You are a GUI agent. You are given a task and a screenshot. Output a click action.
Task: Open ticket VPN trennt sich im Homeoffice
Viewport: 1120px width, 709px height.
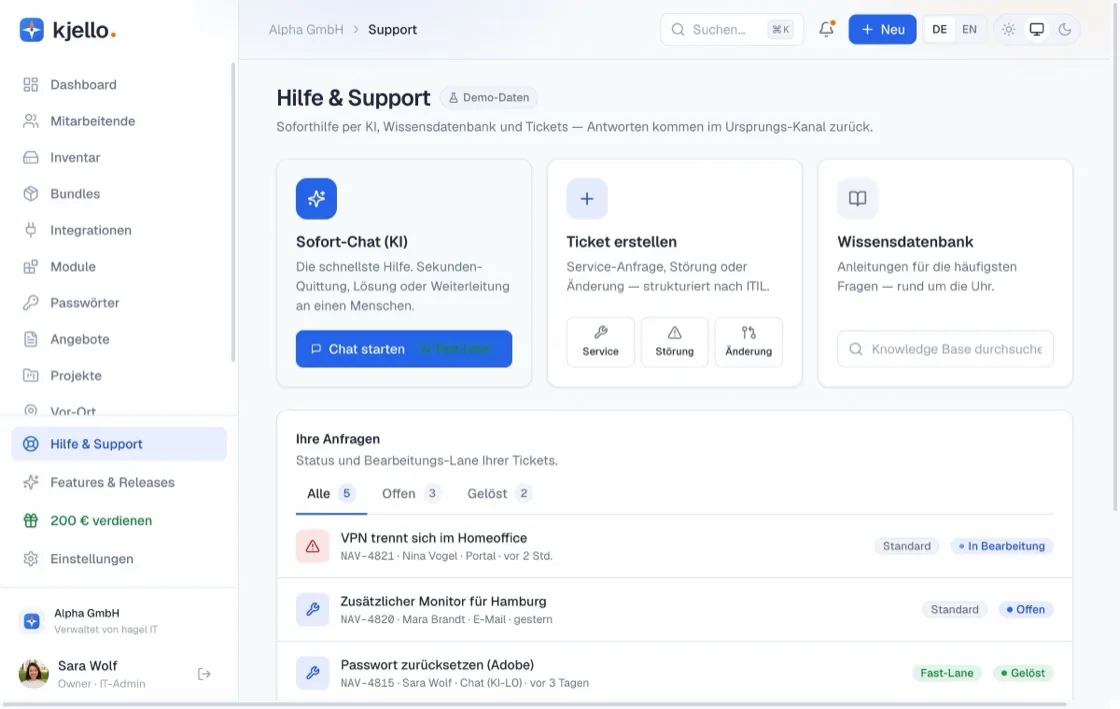tap(674, 546)
